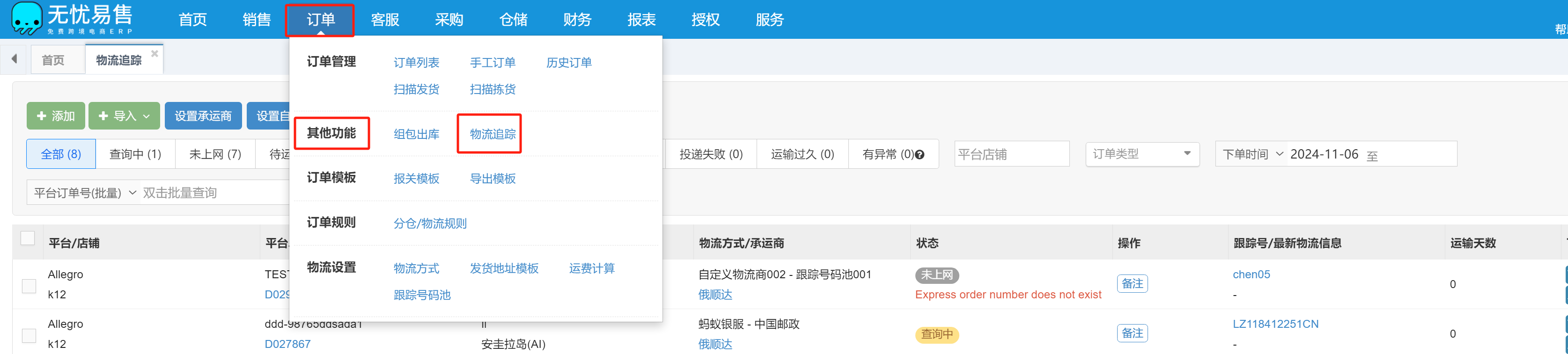1568x354 pixels.
Task: Open the 采购 top menu
Action: 449,20
